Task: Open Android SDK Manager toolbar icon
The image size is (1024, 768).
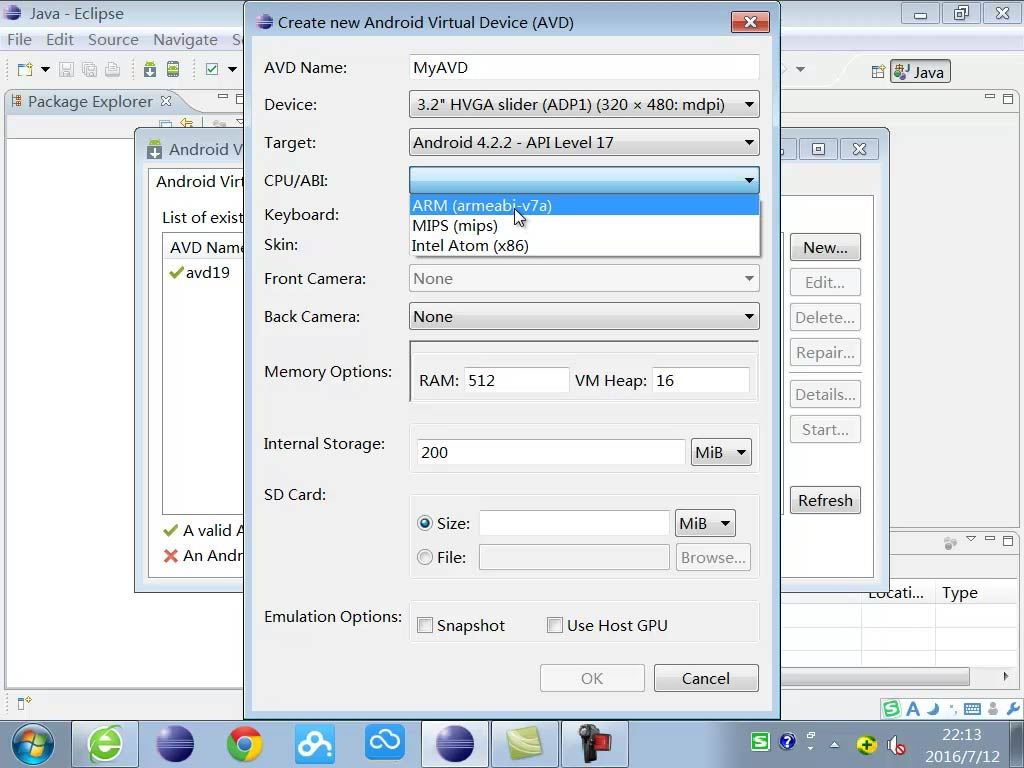Action: (x=150, y=69)
